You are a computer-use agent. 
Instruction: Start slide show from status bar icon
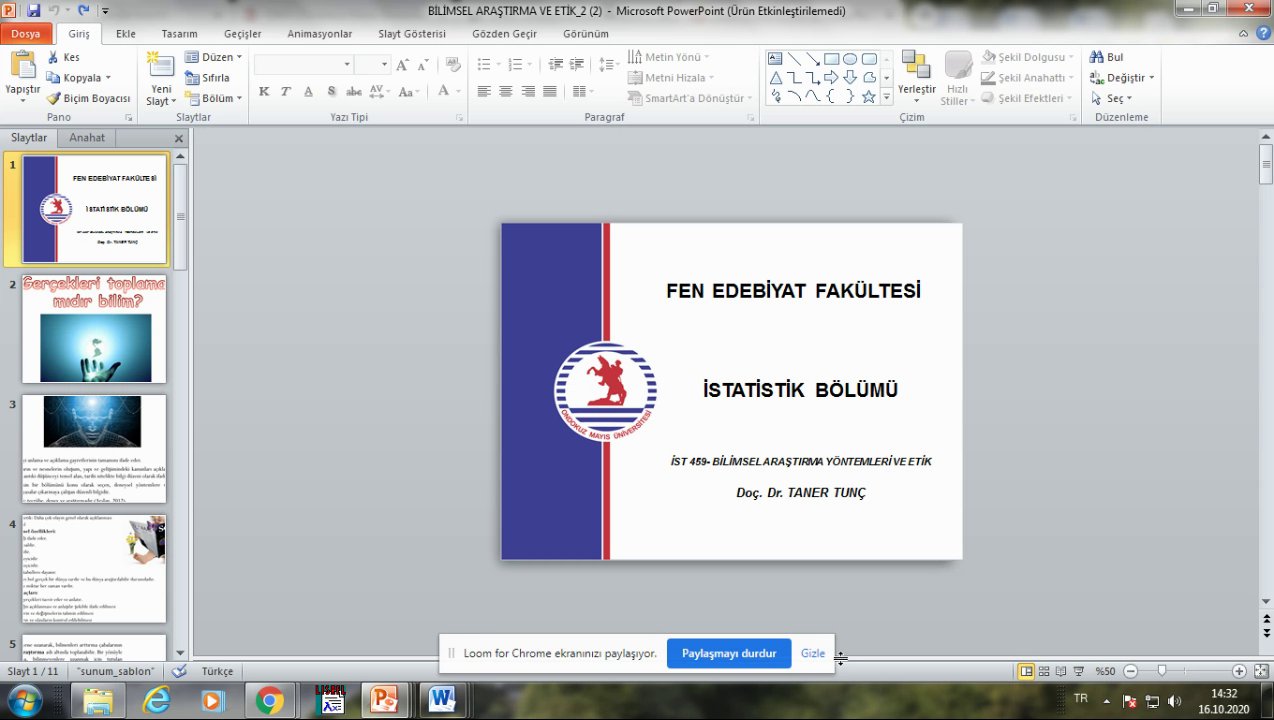1079,671
